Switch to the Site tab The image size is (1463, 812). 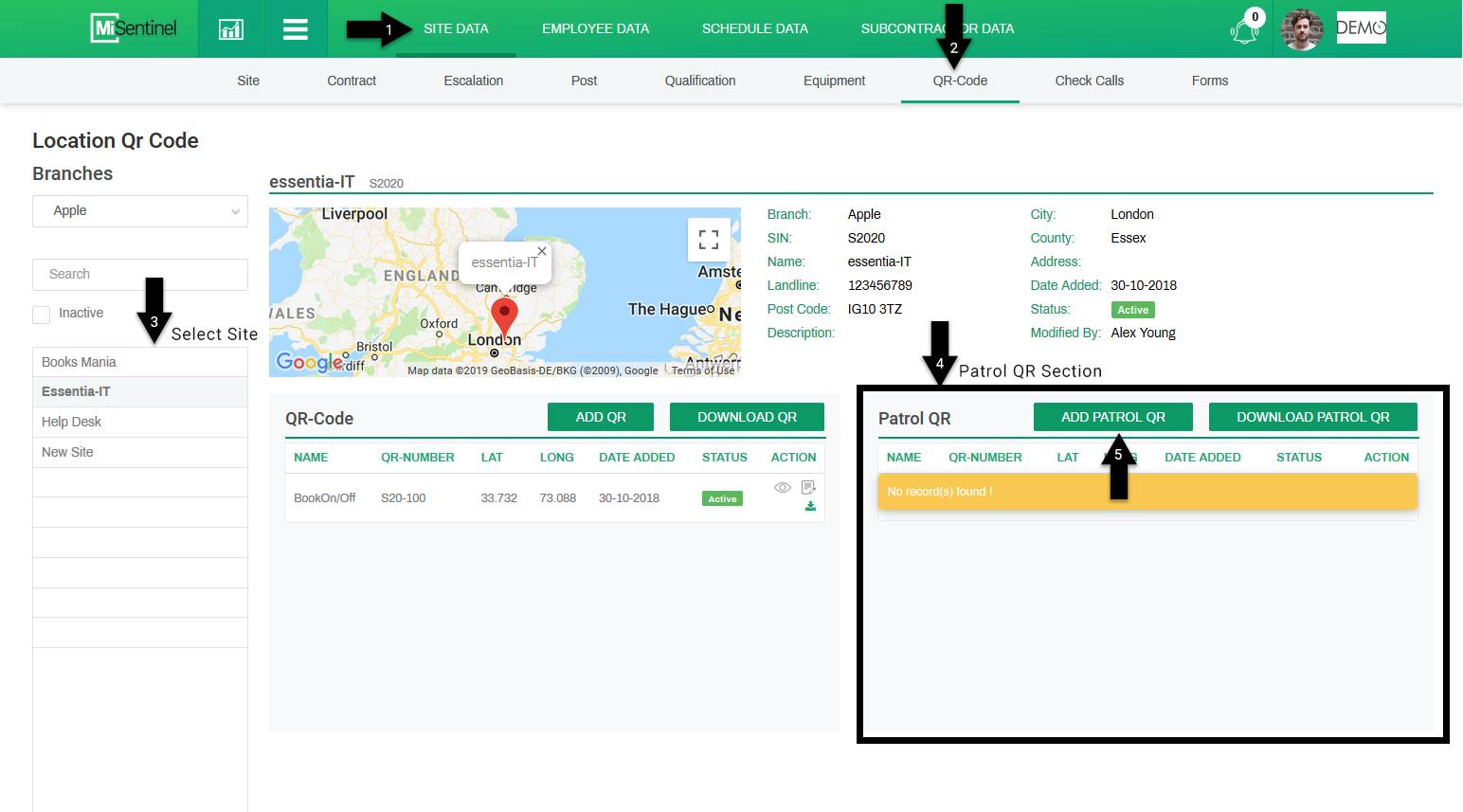[x=248, y=81]
